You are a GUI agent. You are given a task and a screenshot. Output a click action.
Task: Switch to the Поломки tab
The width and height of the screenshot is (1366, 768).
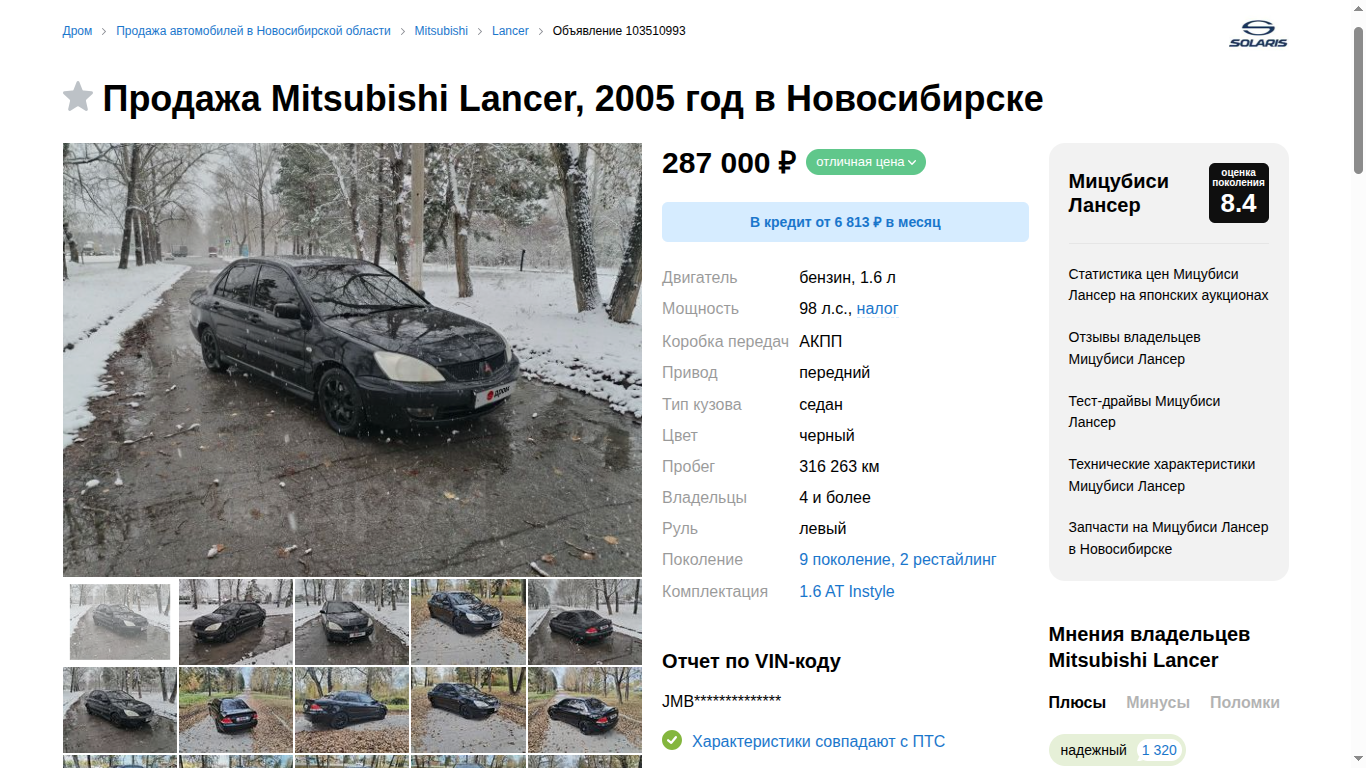[1245, 702]
